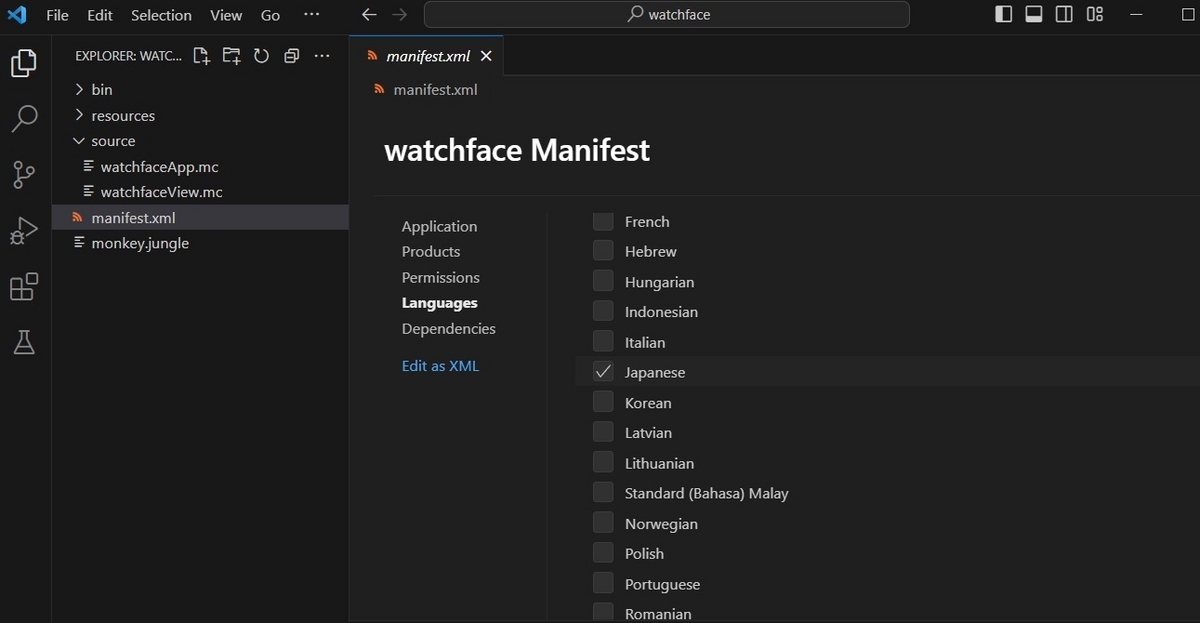Image resolution: width=1200 pixels, height=623 pixels.
Task: Collapse all folders in Explorer
Action: 292,56
